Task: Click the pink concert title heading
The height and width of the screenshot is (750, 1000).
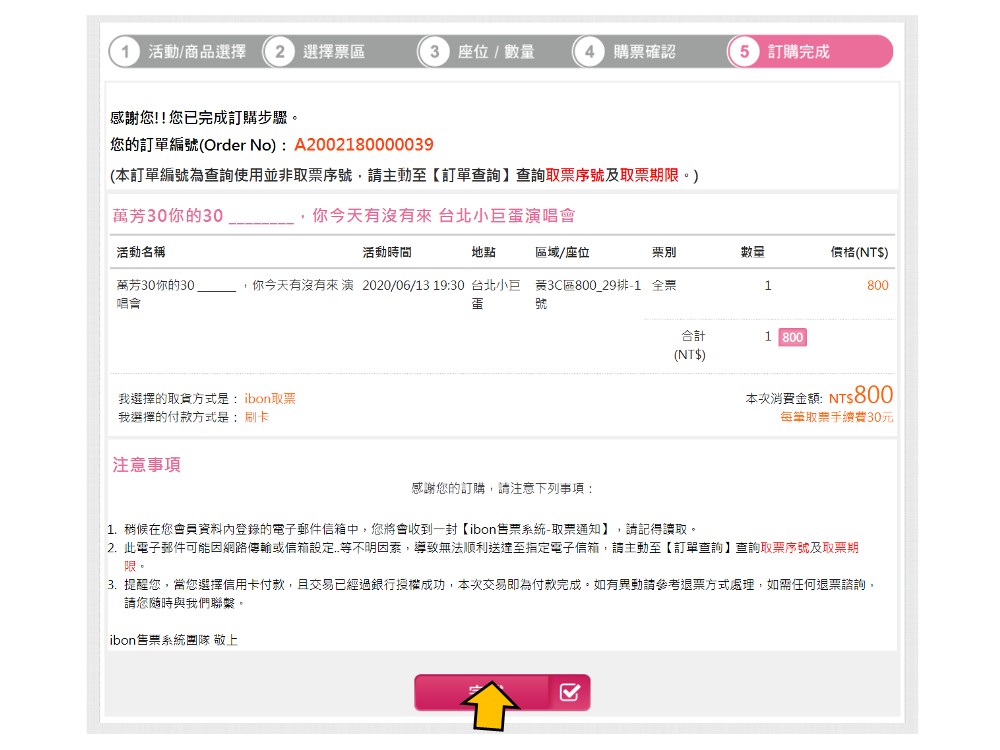Action: click(x=343, y=216)
